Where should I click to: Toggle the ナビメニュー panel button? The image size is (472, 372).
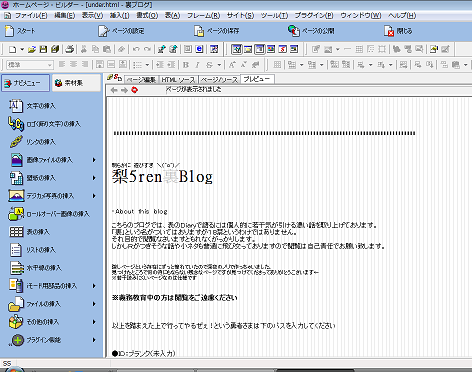(x=25, y=83)
